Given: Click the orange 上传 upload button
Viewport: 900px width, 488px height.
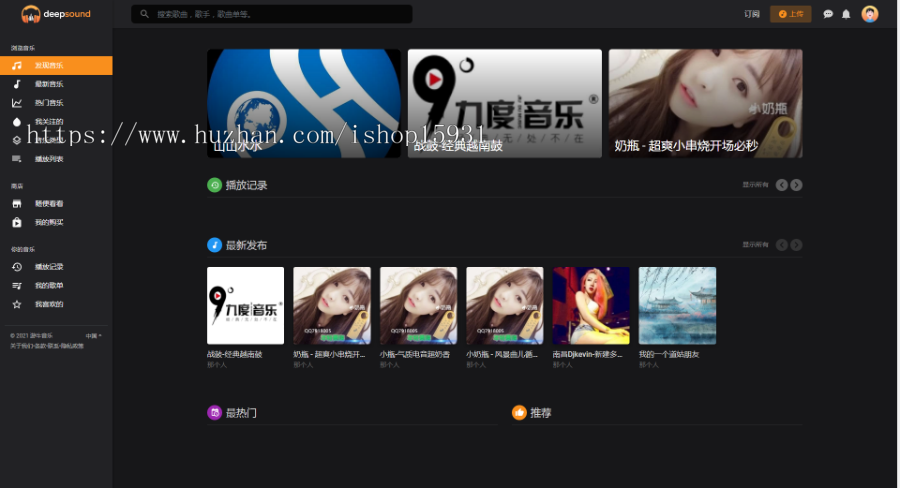Looking at the screenshot, I should click(790, 14).
